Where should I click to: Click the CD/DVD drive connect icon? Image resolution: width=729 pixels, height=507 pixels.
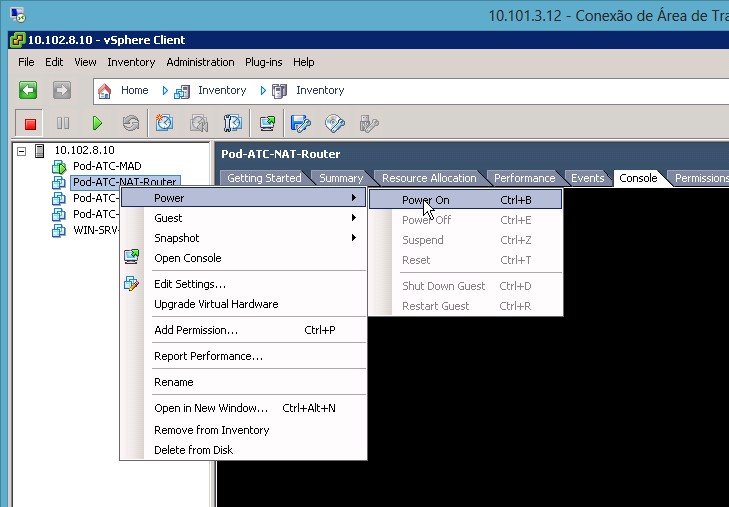[335, 123]
